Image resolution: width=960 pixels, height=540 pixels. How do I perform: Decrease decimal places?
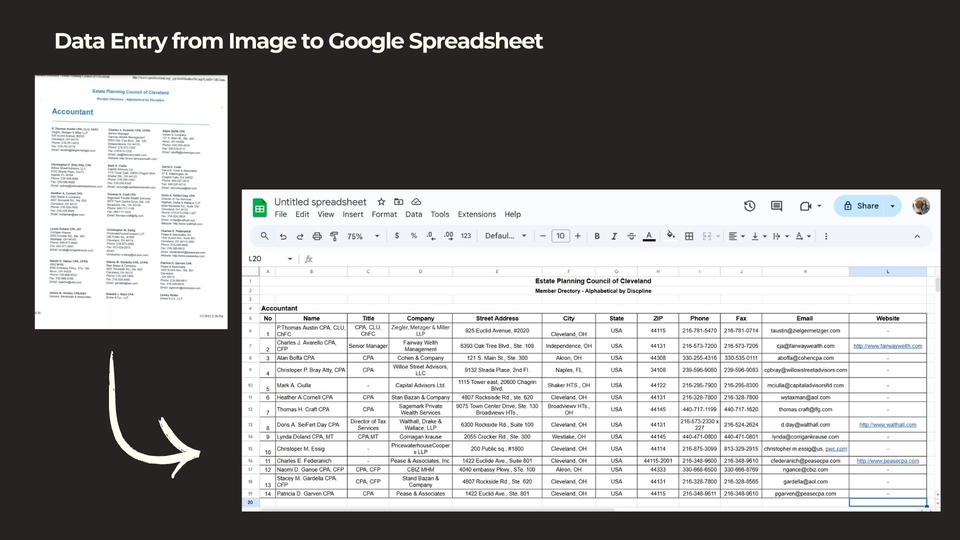(431, 236)
